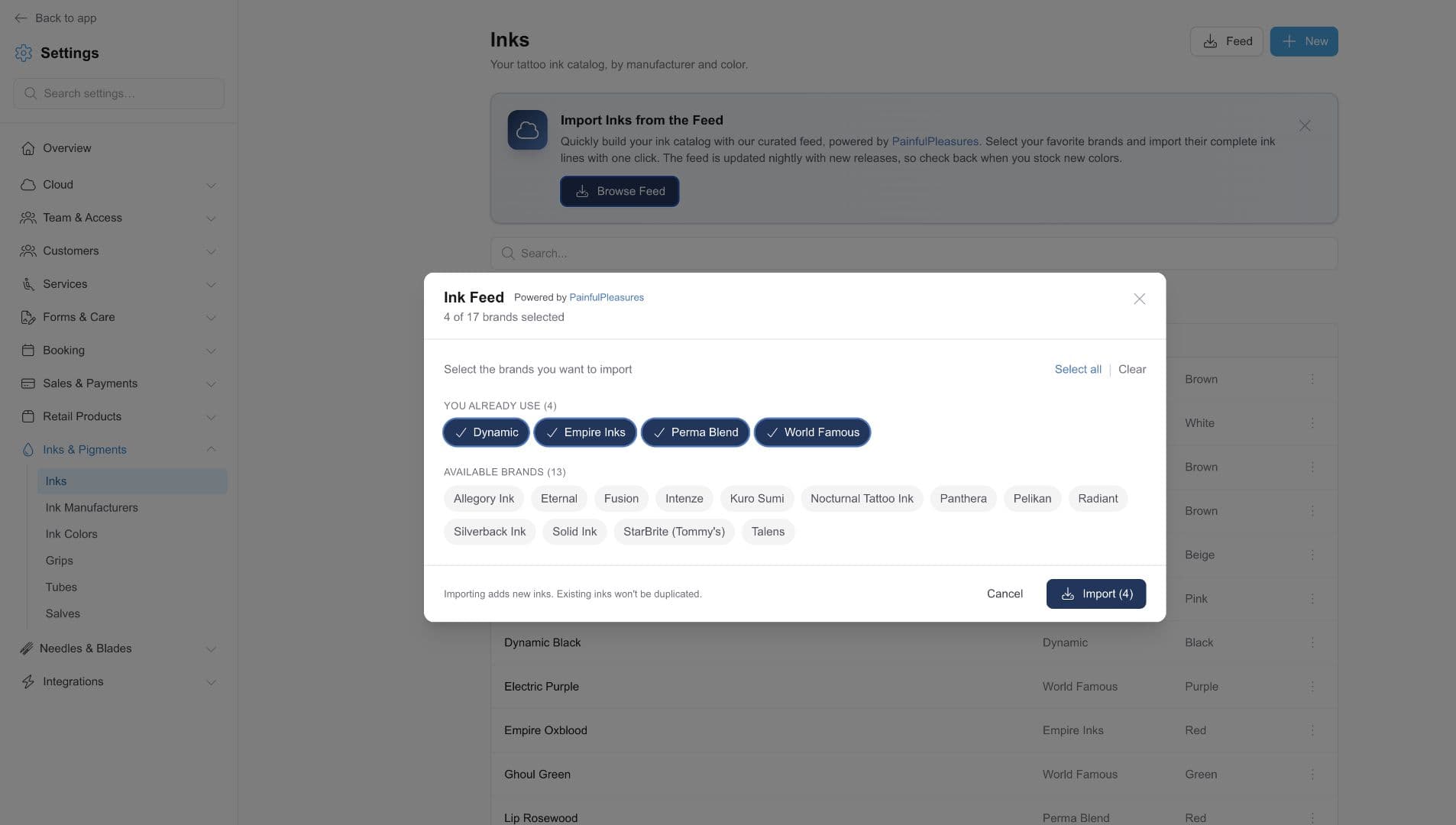Deselect the Dynamic brand chip
This screenshot has width=1456, height=825.
pyautogui.click(x=486, y=432)
